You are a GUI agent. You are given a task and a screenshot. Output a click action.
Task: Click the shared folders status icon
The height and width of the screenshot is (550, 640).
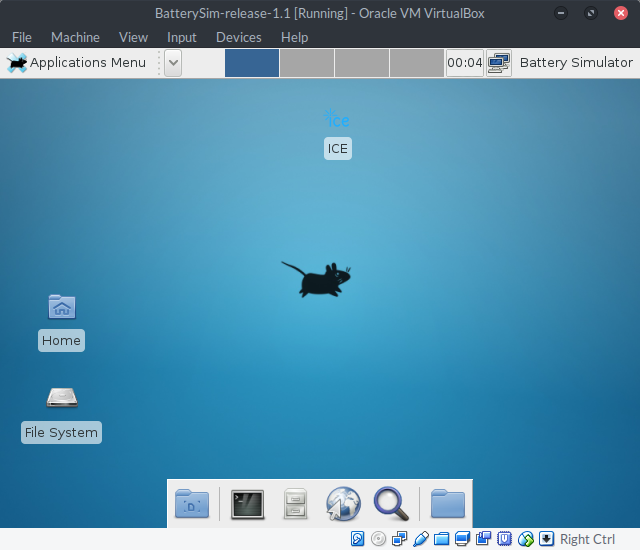(x=442, y=539)
